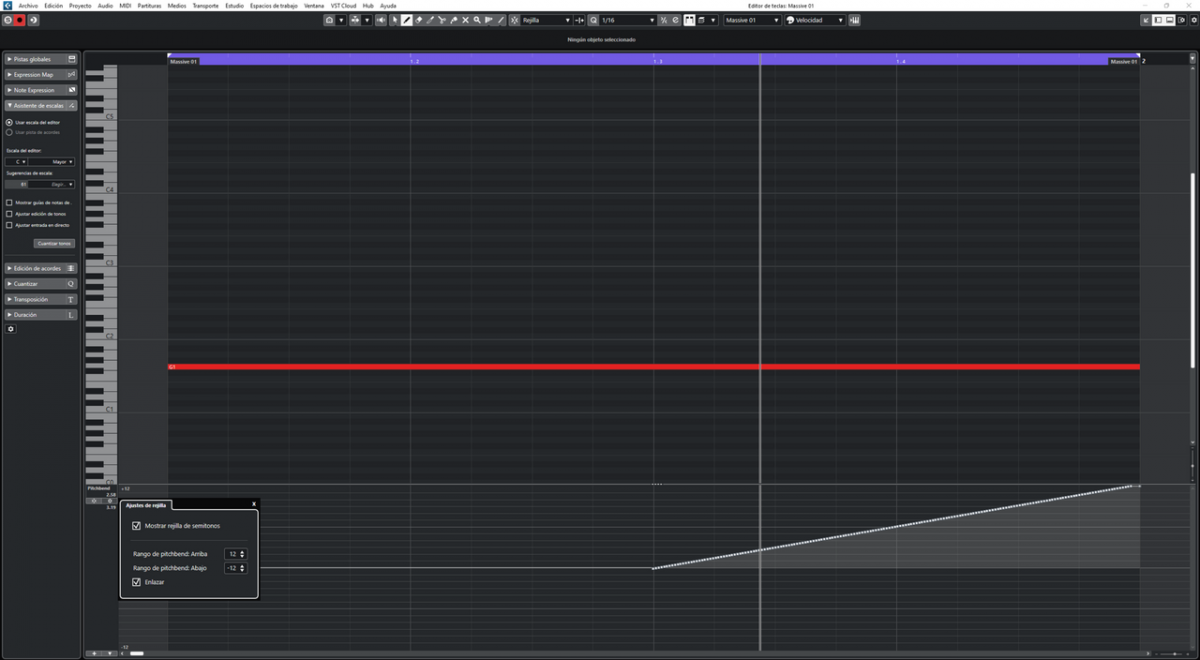The width and height of the screenshot is (1200, 660).
Task: Click the C4 piano key
Action: pos(101,190)
